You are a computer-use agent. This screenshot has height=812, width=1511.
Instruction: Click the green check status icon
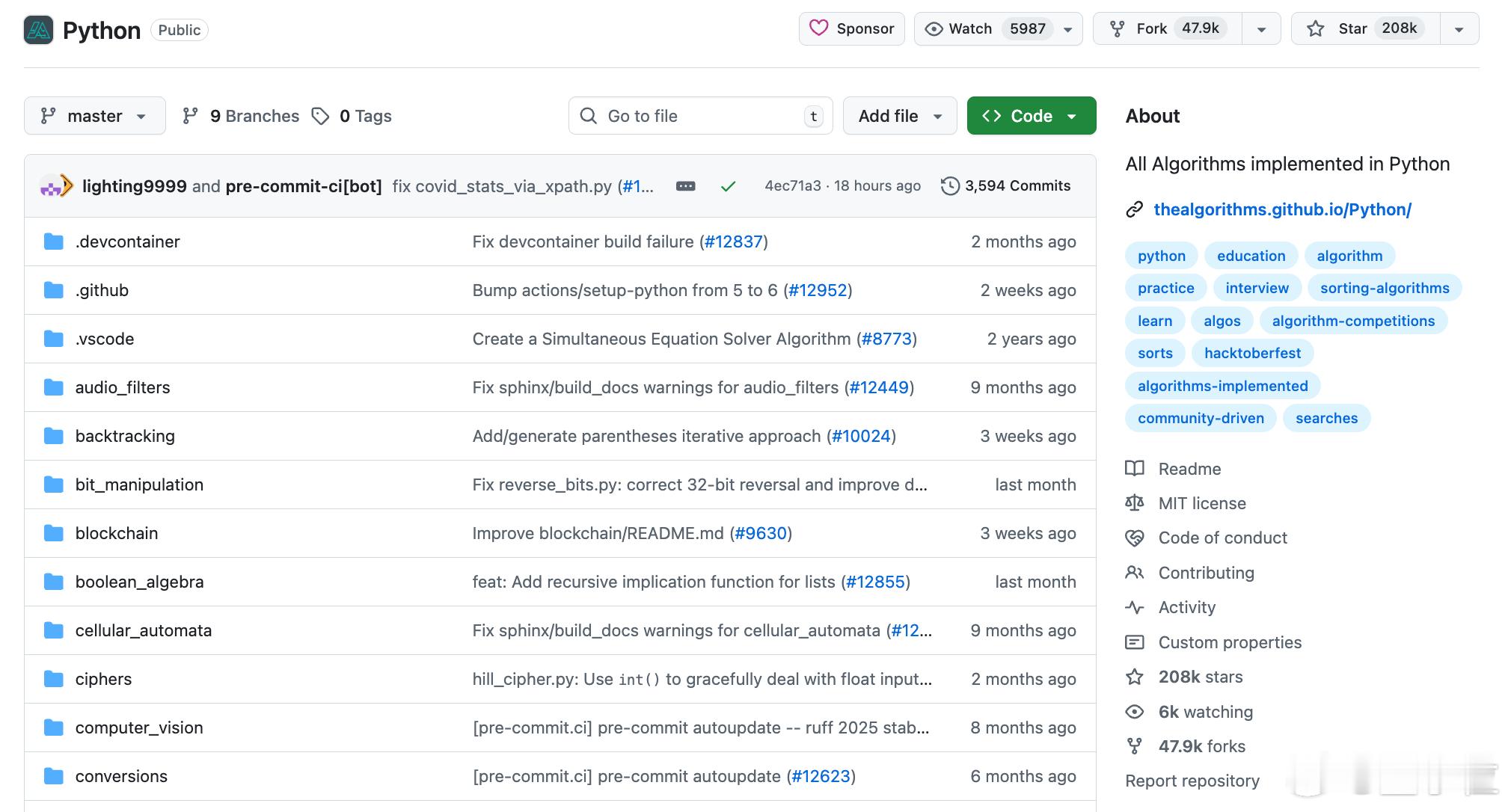[x=728, y=186]
